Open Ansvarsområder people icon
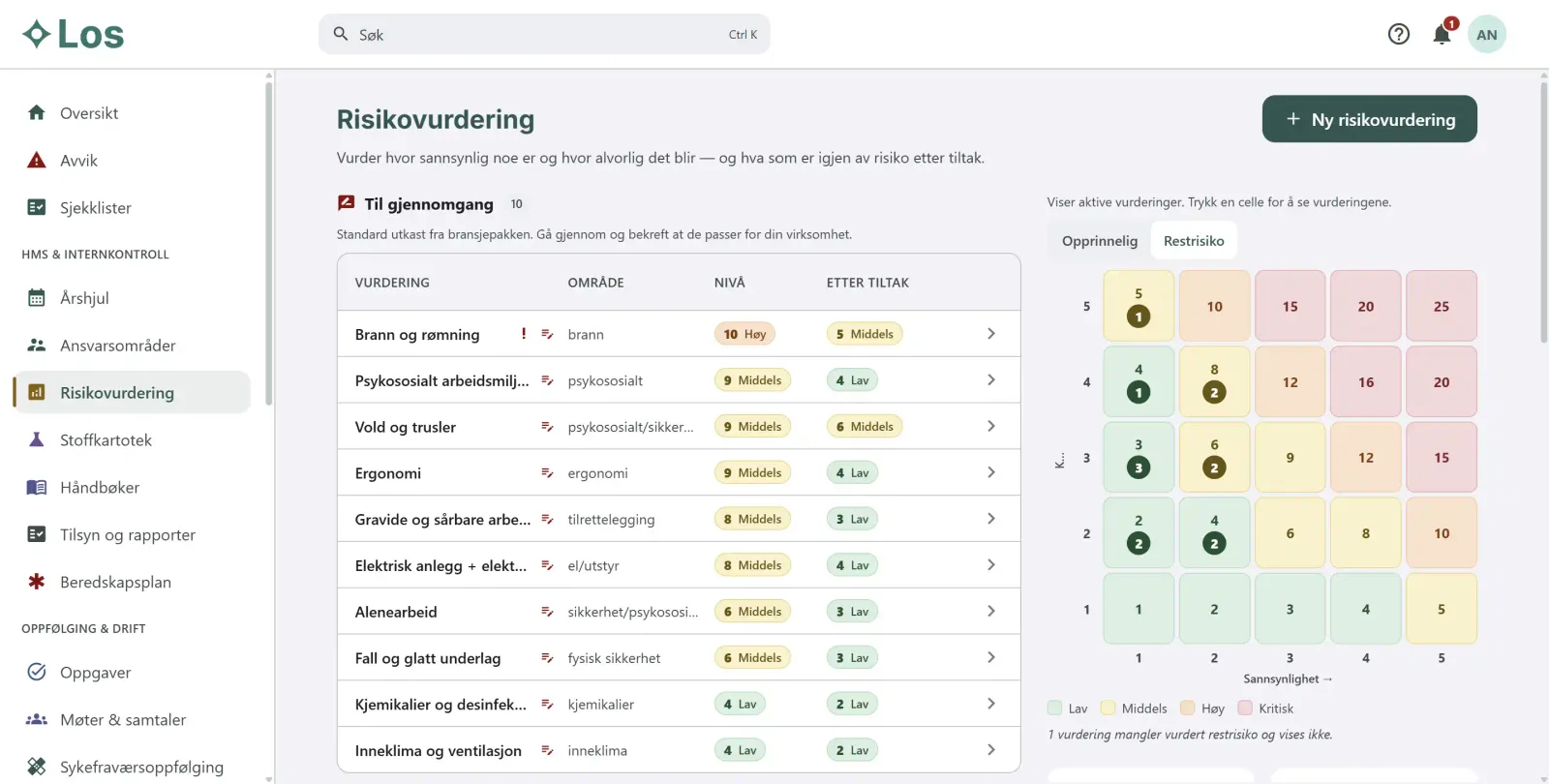The height and width of the screenshot is (784, 1549). click(37, 346)
